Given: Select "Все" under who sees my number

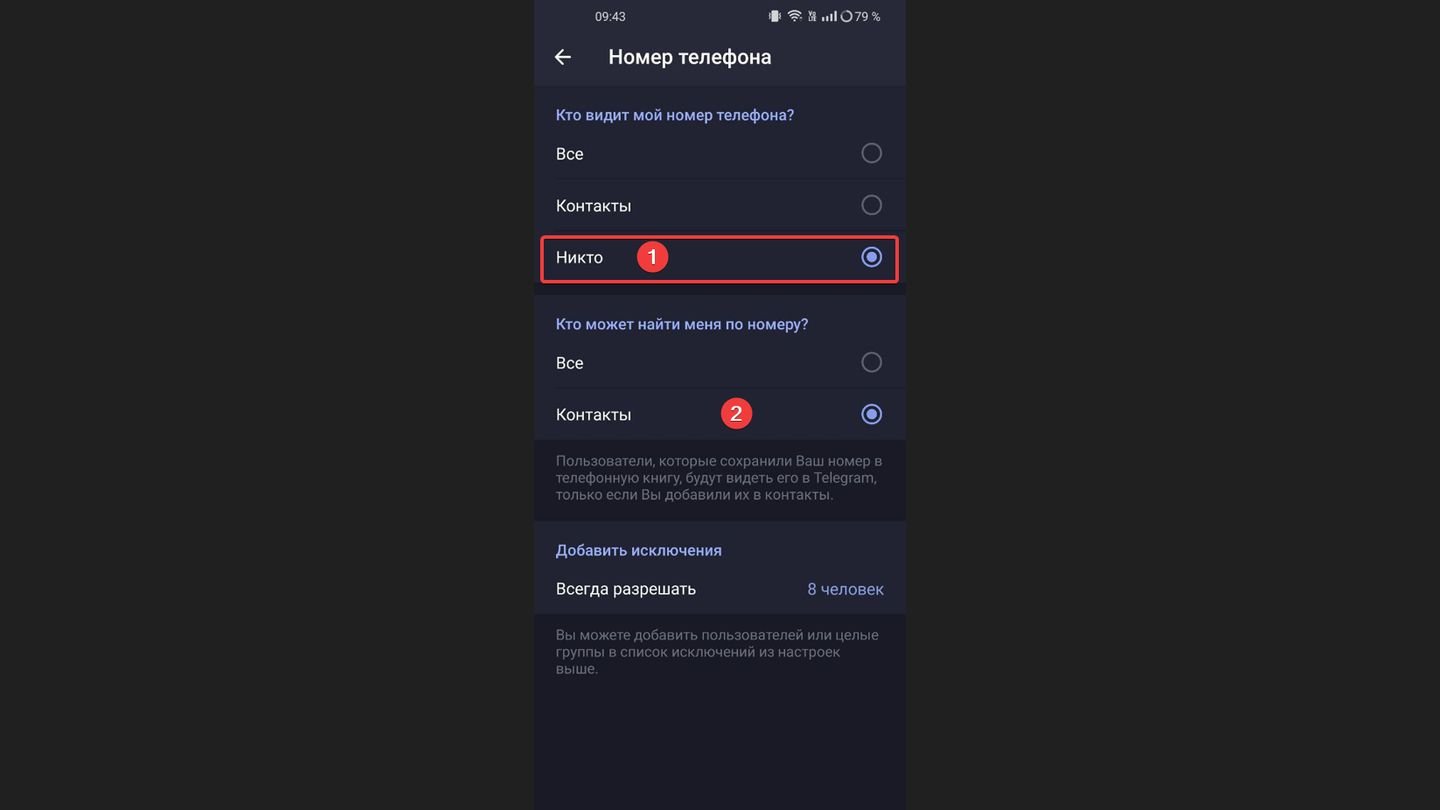Looking at the screenshot, I should [x=871, y=153].
